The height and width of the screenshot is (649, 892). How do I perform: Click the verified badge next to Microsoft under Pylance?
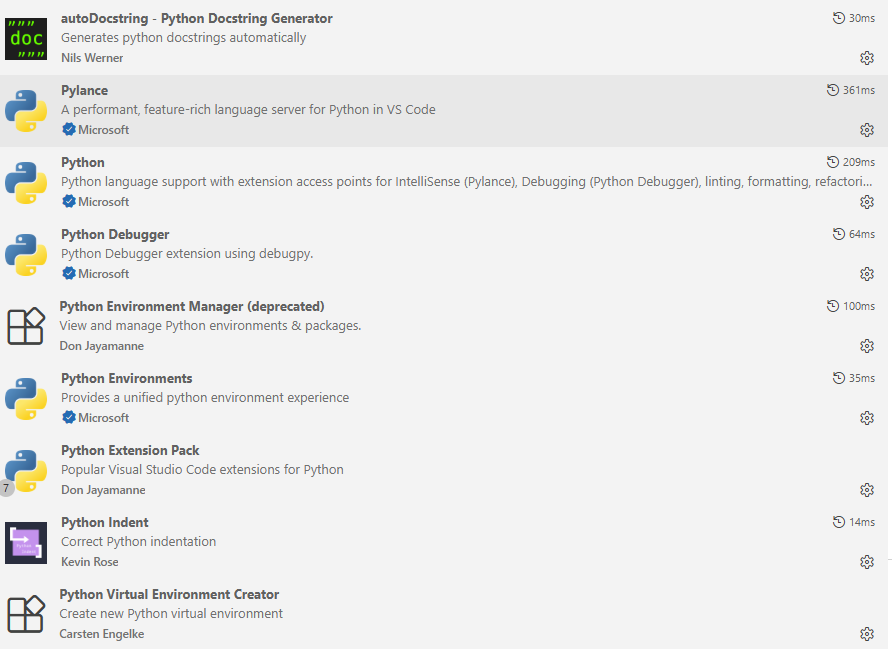pos(67,129)
